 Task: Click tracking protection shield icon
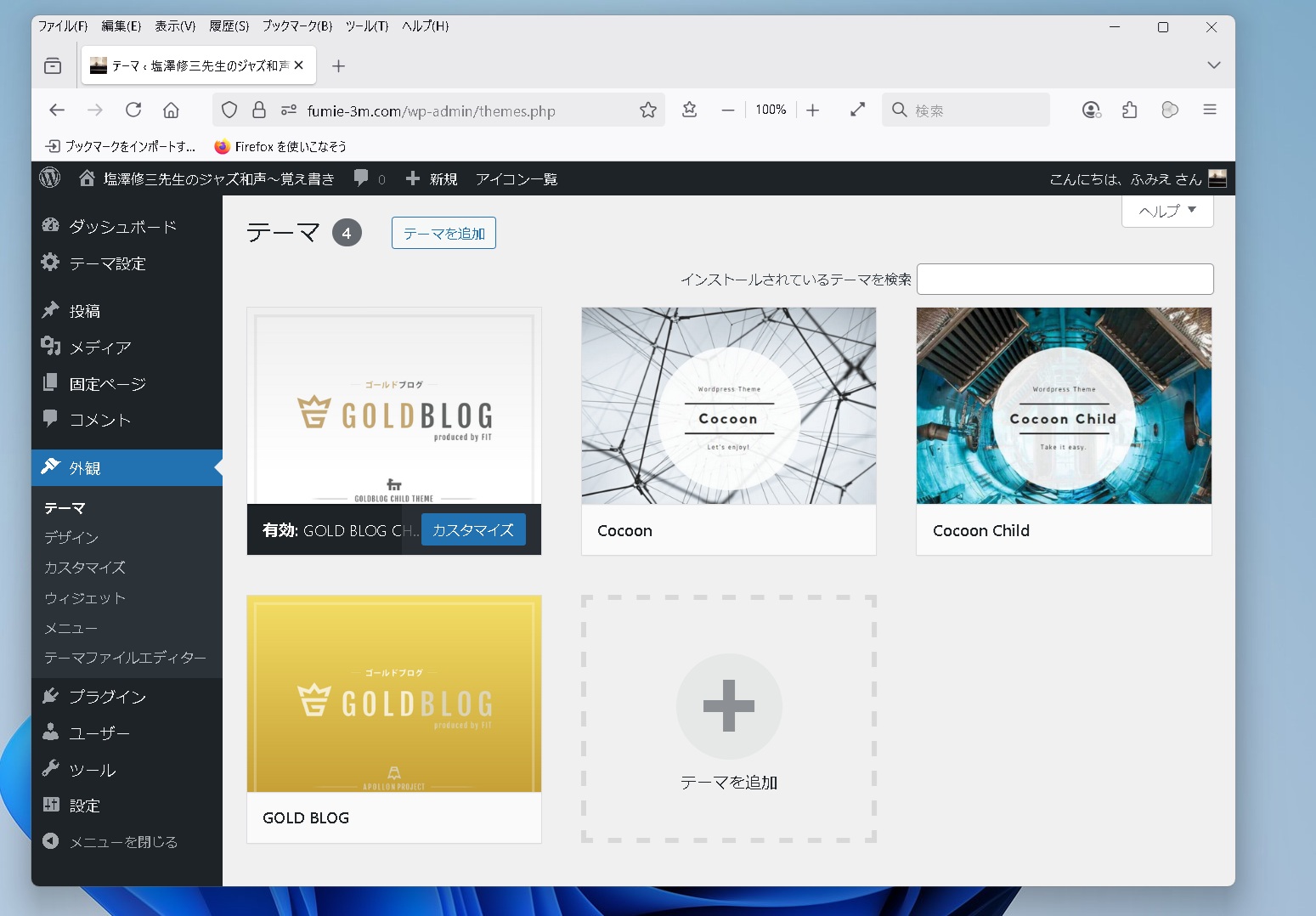229,110
